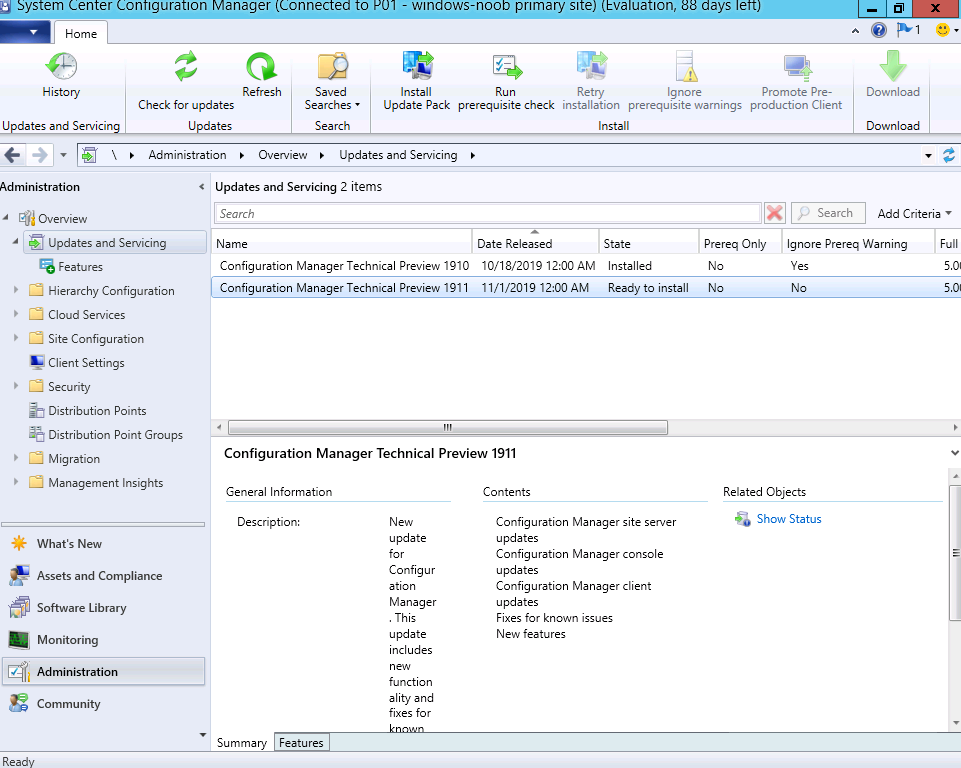The image size is (961, 768).
Task: Open Assets and Compliance workspace
Action: coord(99,576)
